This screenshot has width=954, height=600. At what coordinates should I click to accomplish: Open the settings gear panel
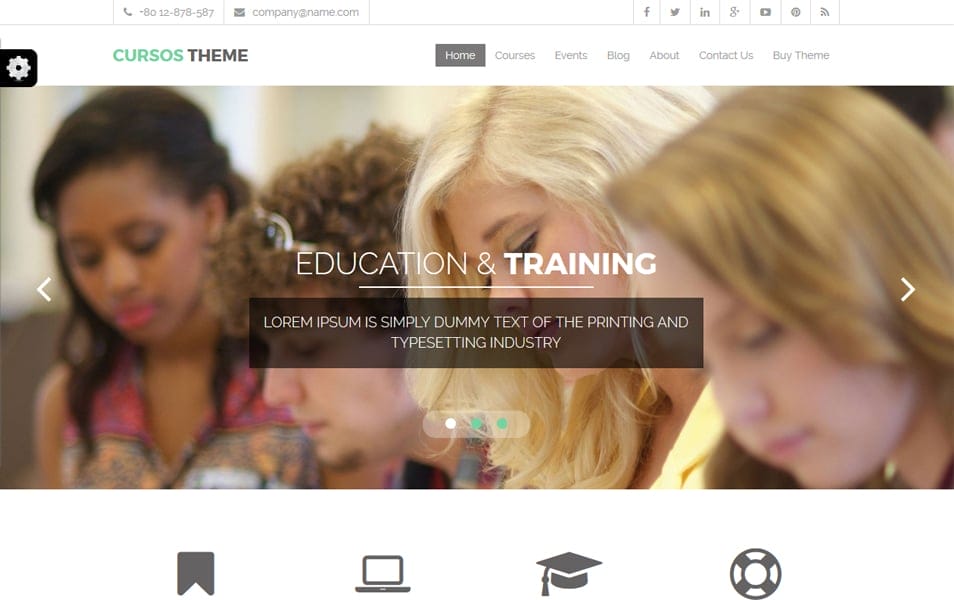point(18,68)
